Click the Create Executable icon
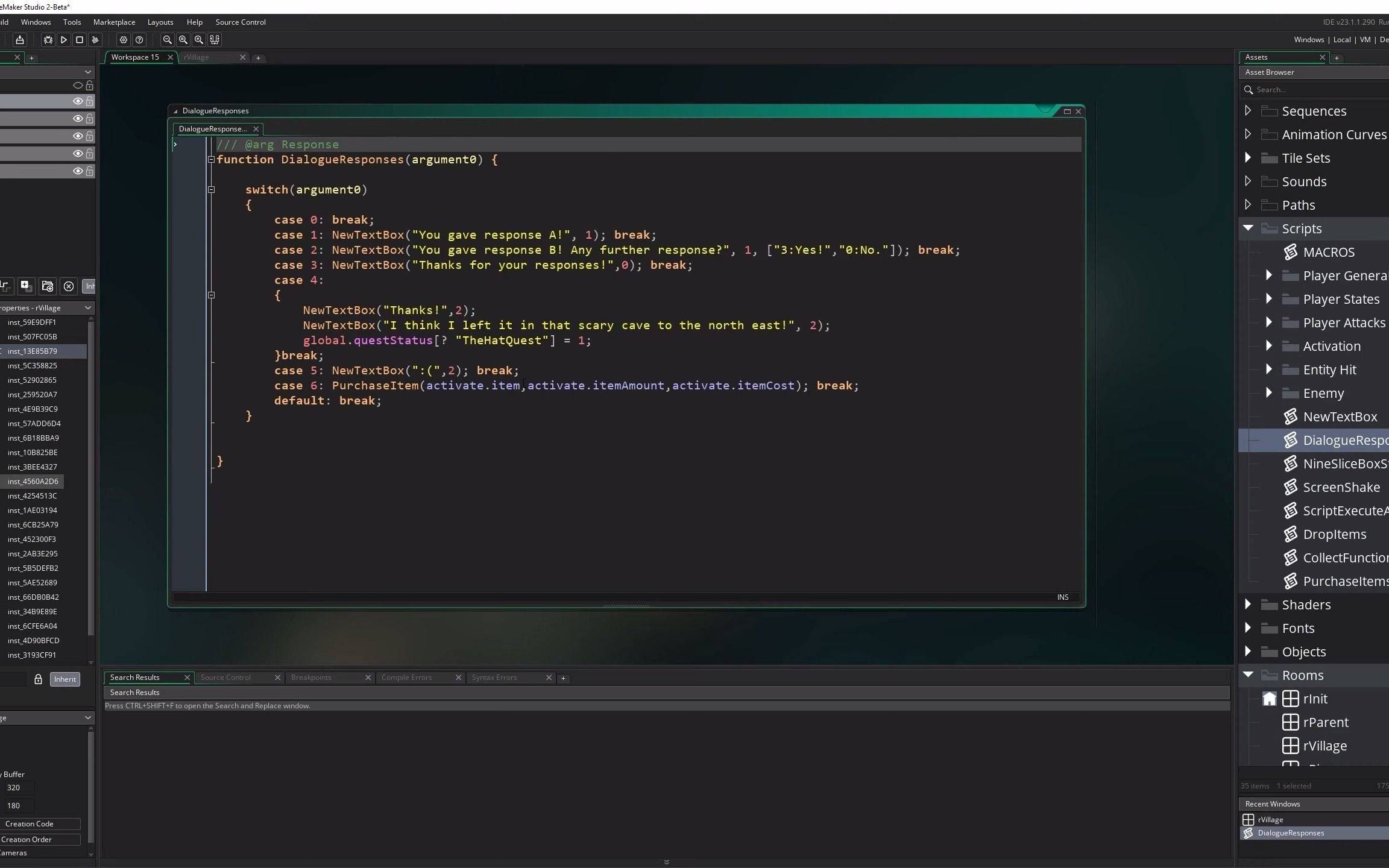1389x868 pixels. (20, 40)
